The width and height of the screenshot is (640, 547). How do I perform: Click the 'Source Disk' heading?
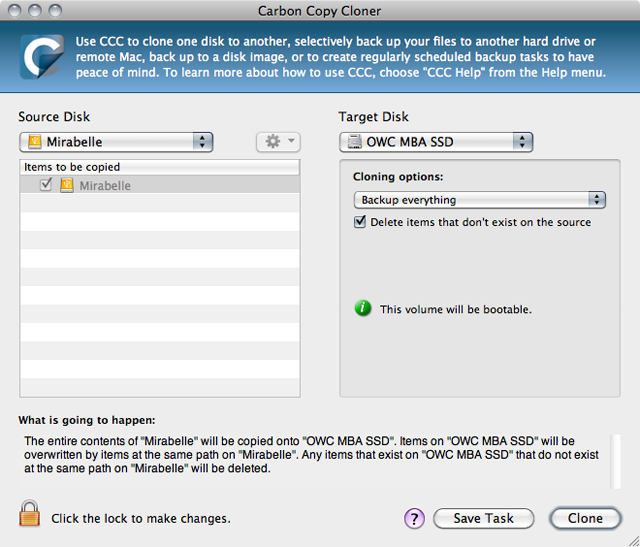(54, 117)
